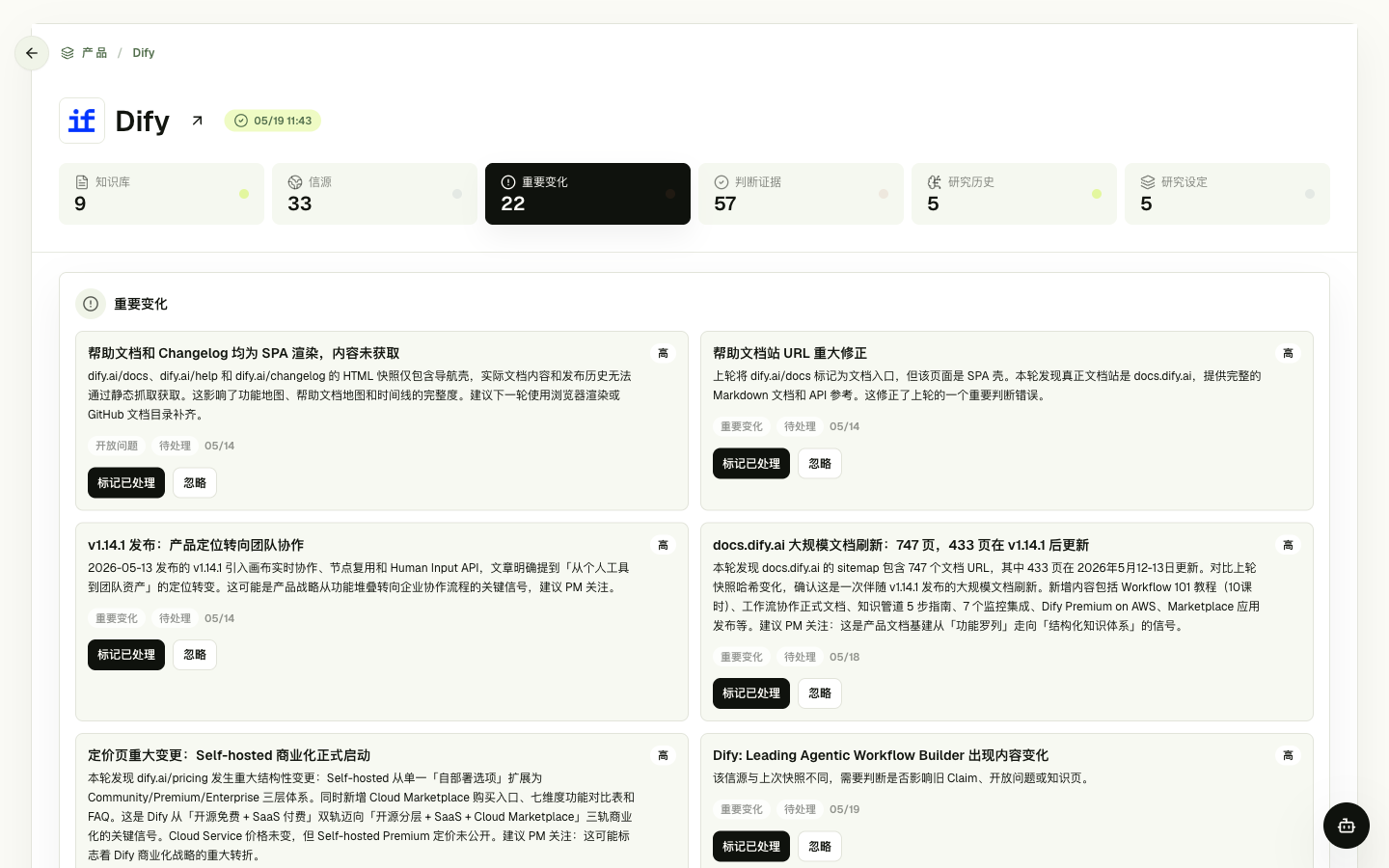Click 高 badge on the 定价页重大变更 card

click(663, 755)
